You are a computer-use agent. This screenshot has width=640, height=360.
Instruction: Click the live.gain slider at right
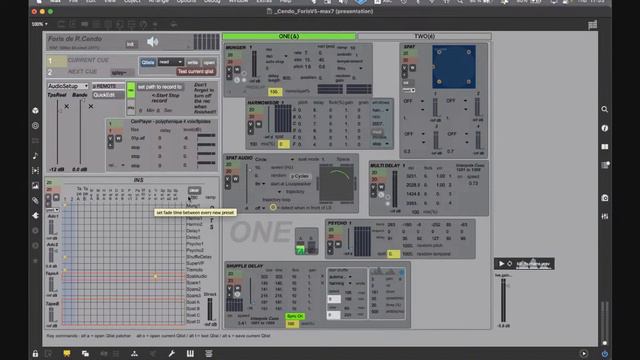503,300
